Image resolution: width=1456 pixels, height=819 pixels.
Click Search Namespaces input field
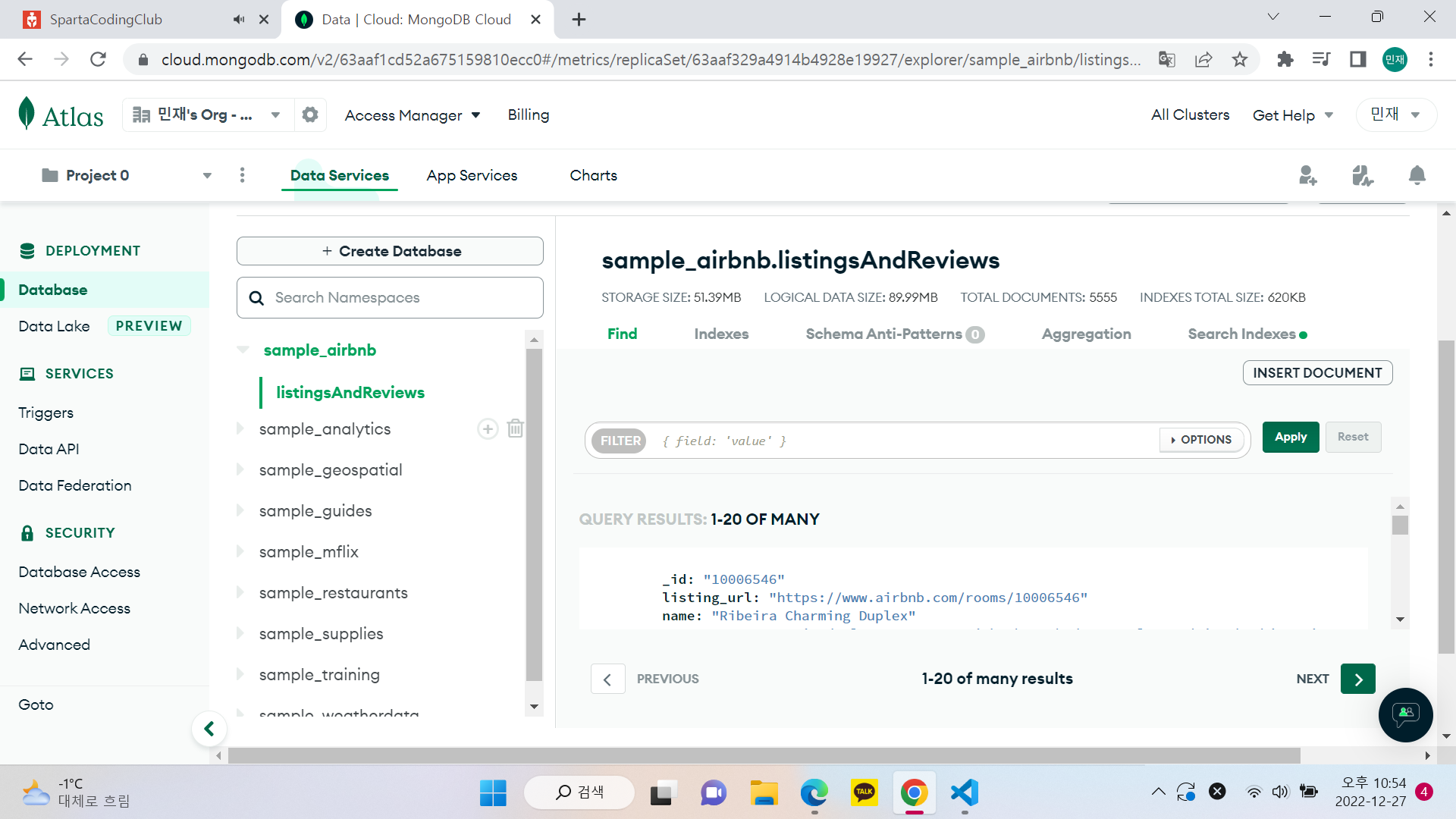[x=390, y=297]
